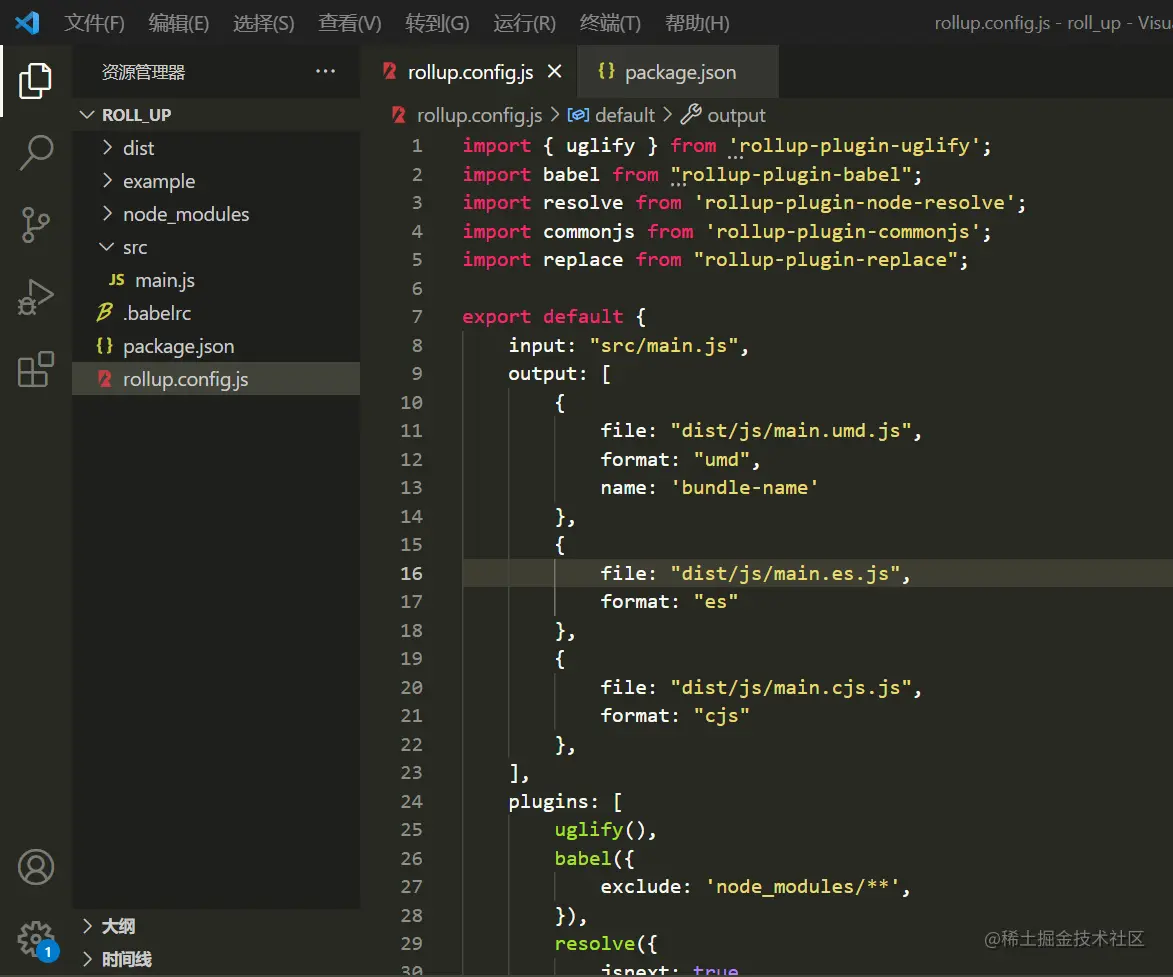Click "dist/js/main.cjs.js" on line 20
This screenshot has height=977, width=1173.
(x=791, y=687)
